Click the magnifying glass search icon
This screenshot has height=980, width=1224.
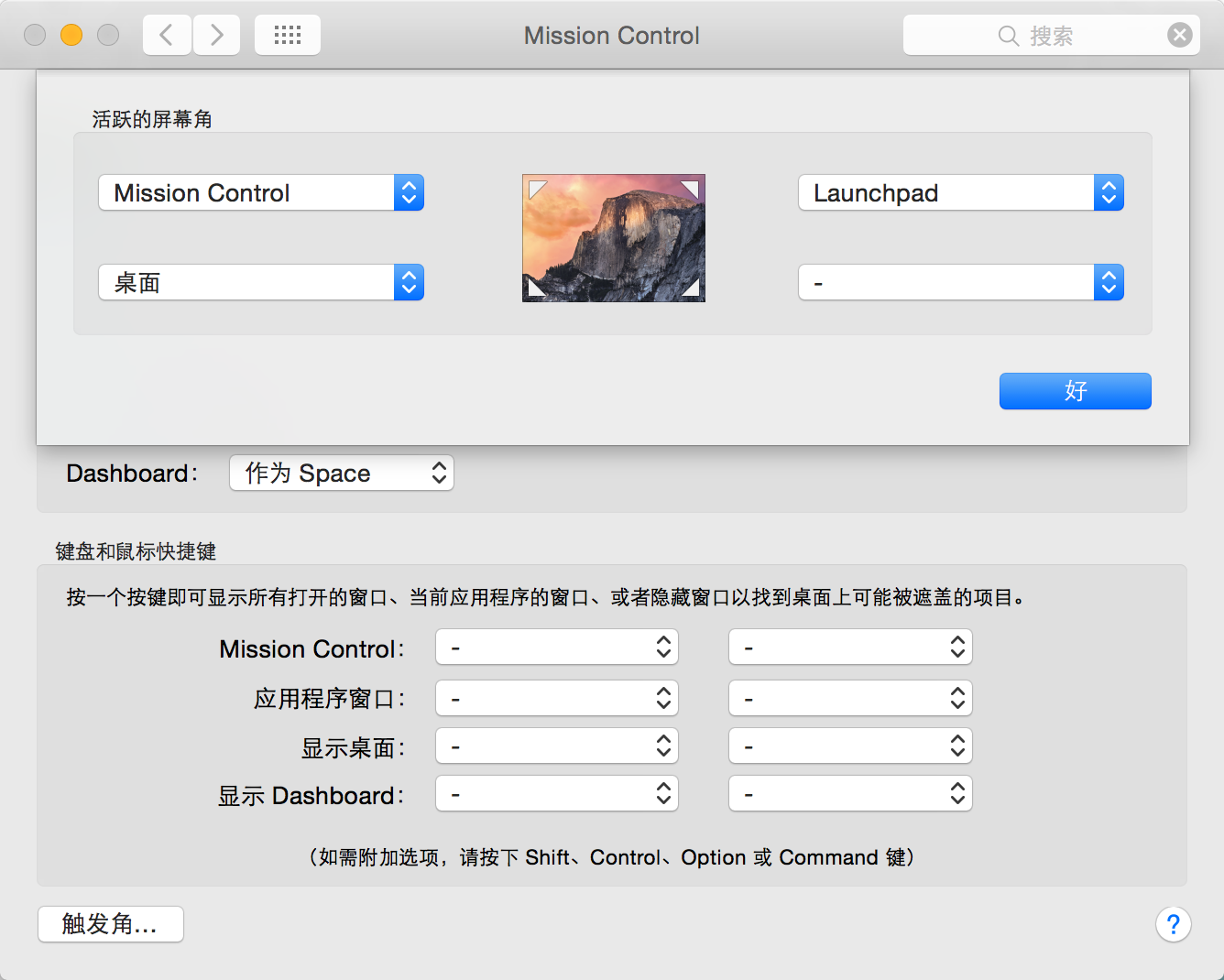pyautogui.click(x=1008, y=36)
